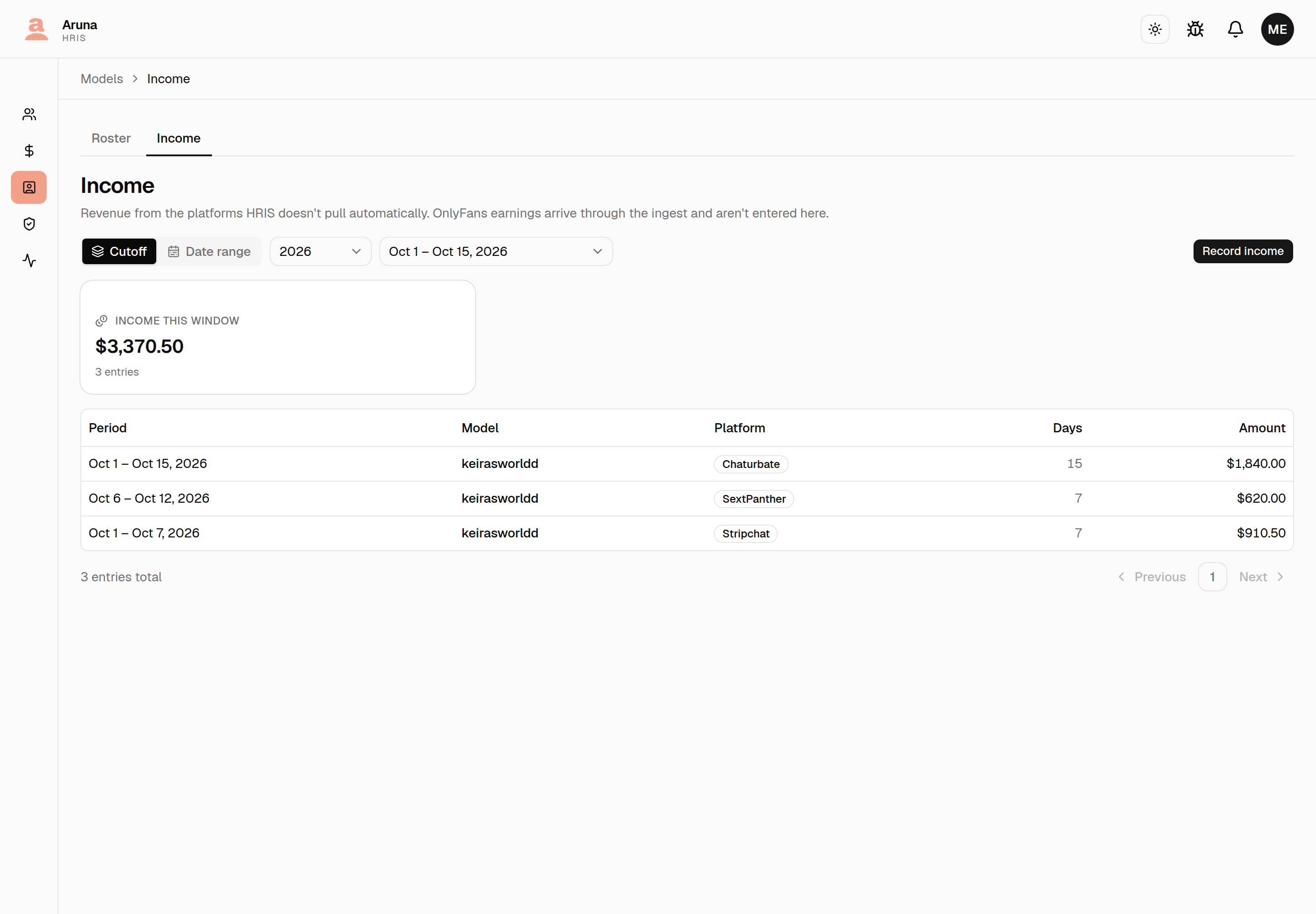The image size is (1316, 914).
Task: Click the Stripchat platform badge
Action: click(x=746, y=534)
